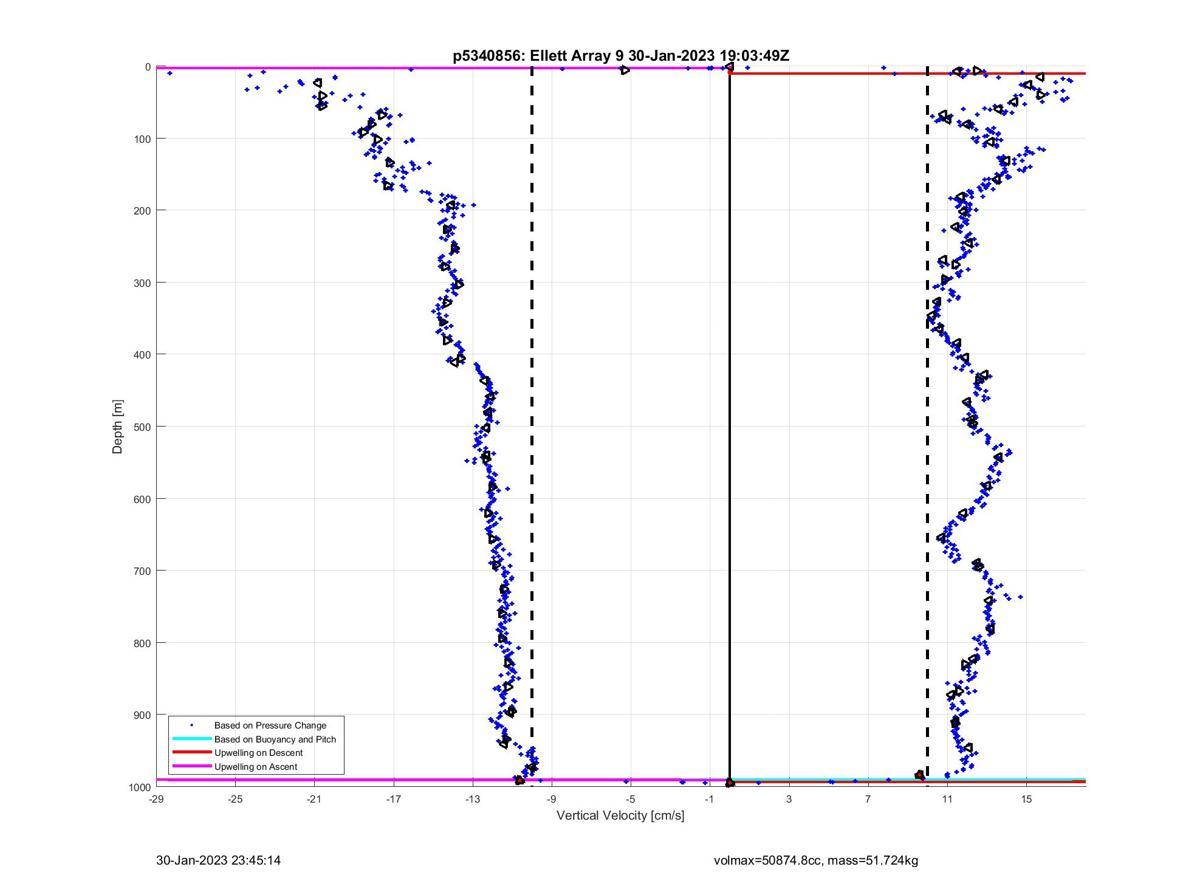Click y-axis tick label '500'
The height and width of the screenshot is (885, 1200).
click(x=142, y=427)
